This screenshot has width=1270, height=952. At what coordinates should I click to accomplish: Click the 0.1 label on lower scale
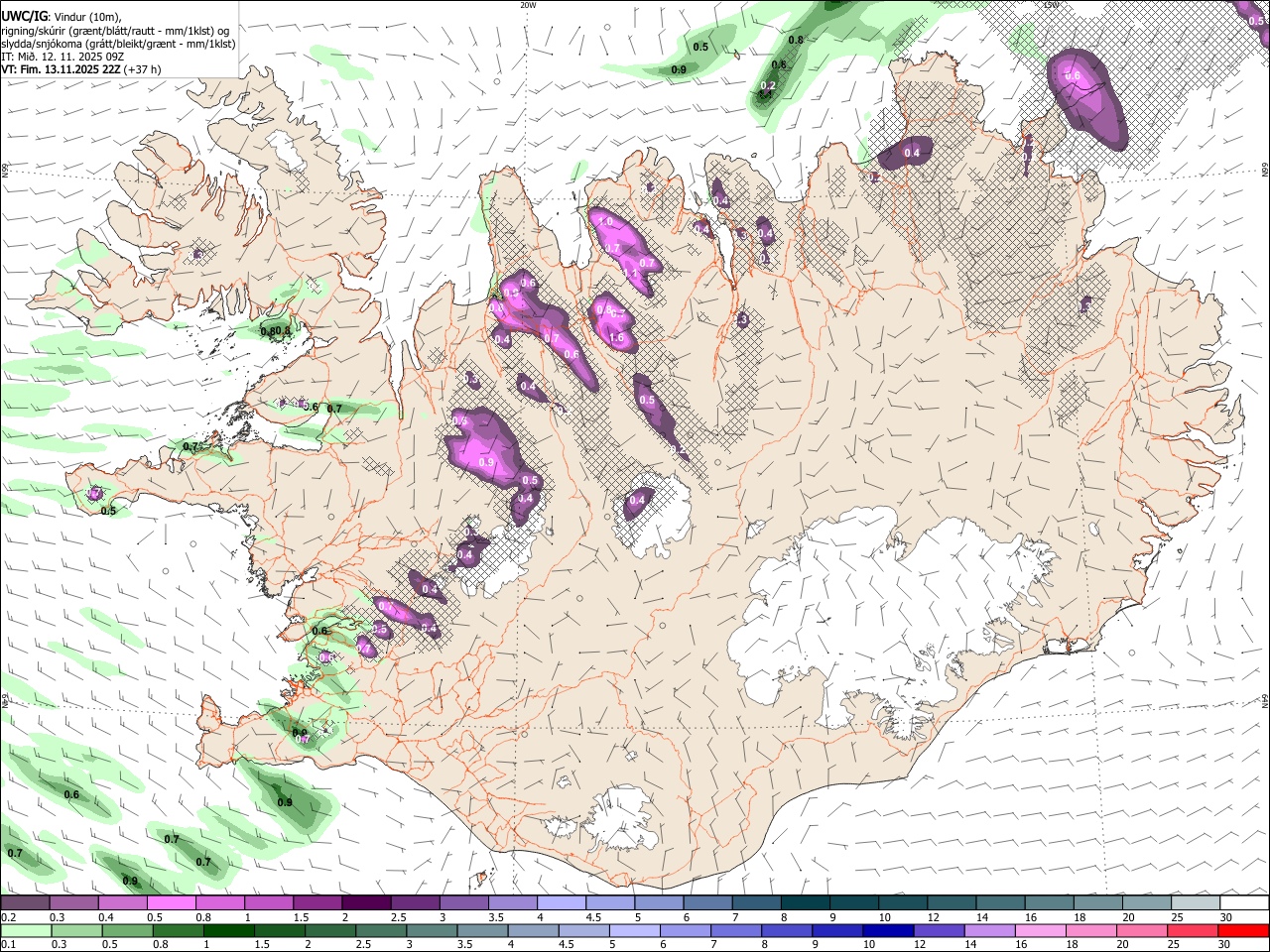(9, 945)
